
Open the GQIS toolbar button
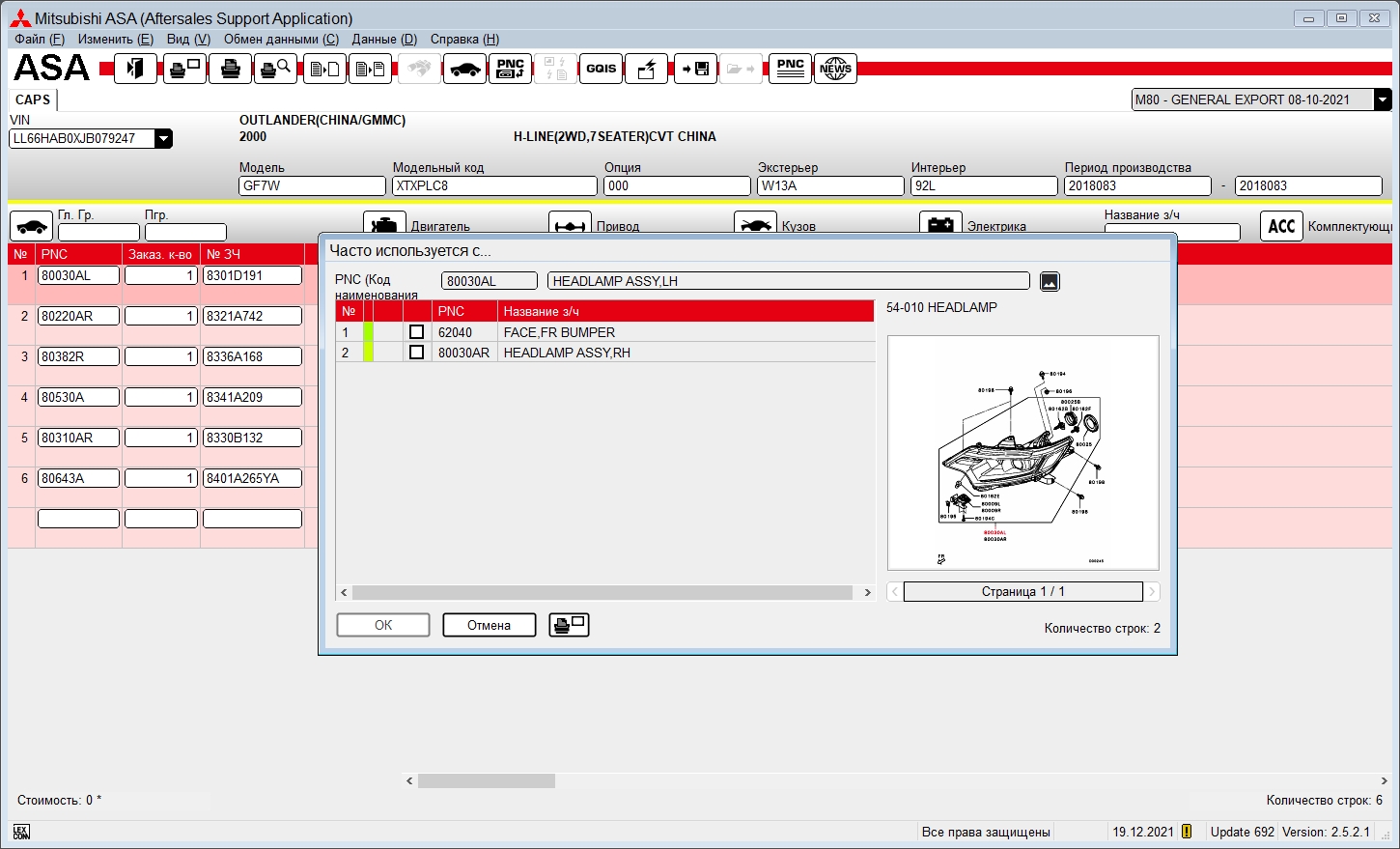601,69
